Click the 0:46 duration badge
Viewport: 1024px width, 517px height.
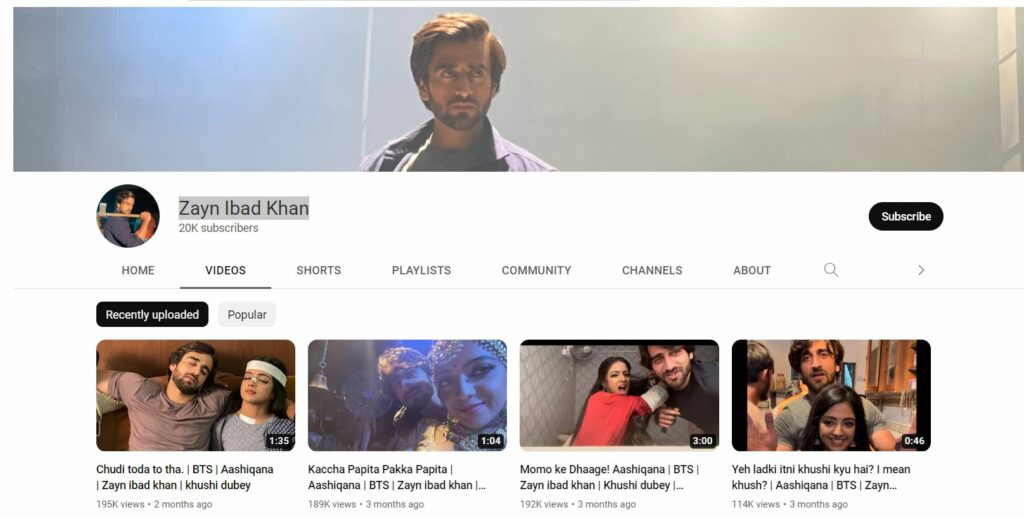point(914,441)
